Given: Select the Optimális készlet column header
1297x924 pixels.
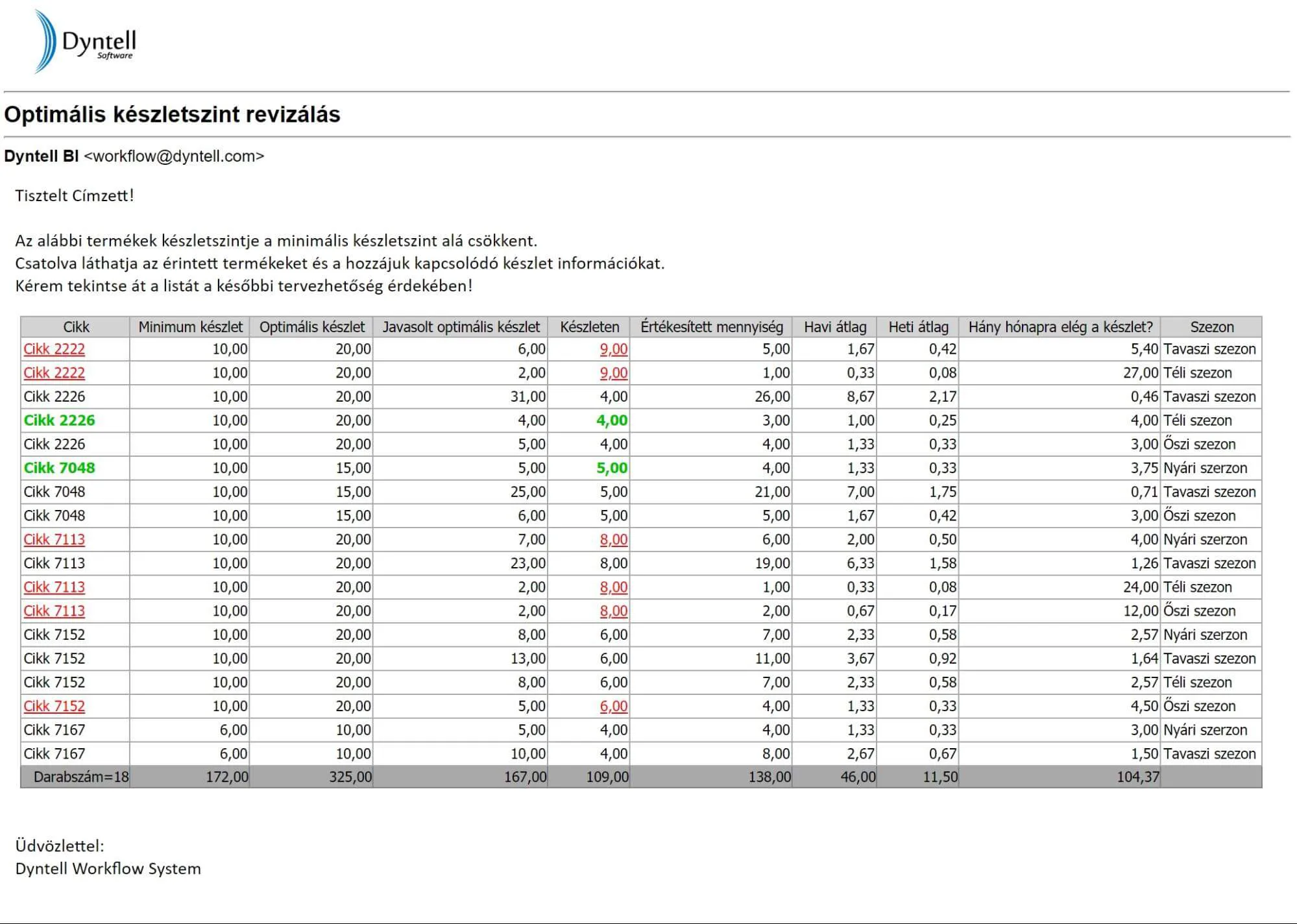Looking at the screenshot, I should pos(312,327).
